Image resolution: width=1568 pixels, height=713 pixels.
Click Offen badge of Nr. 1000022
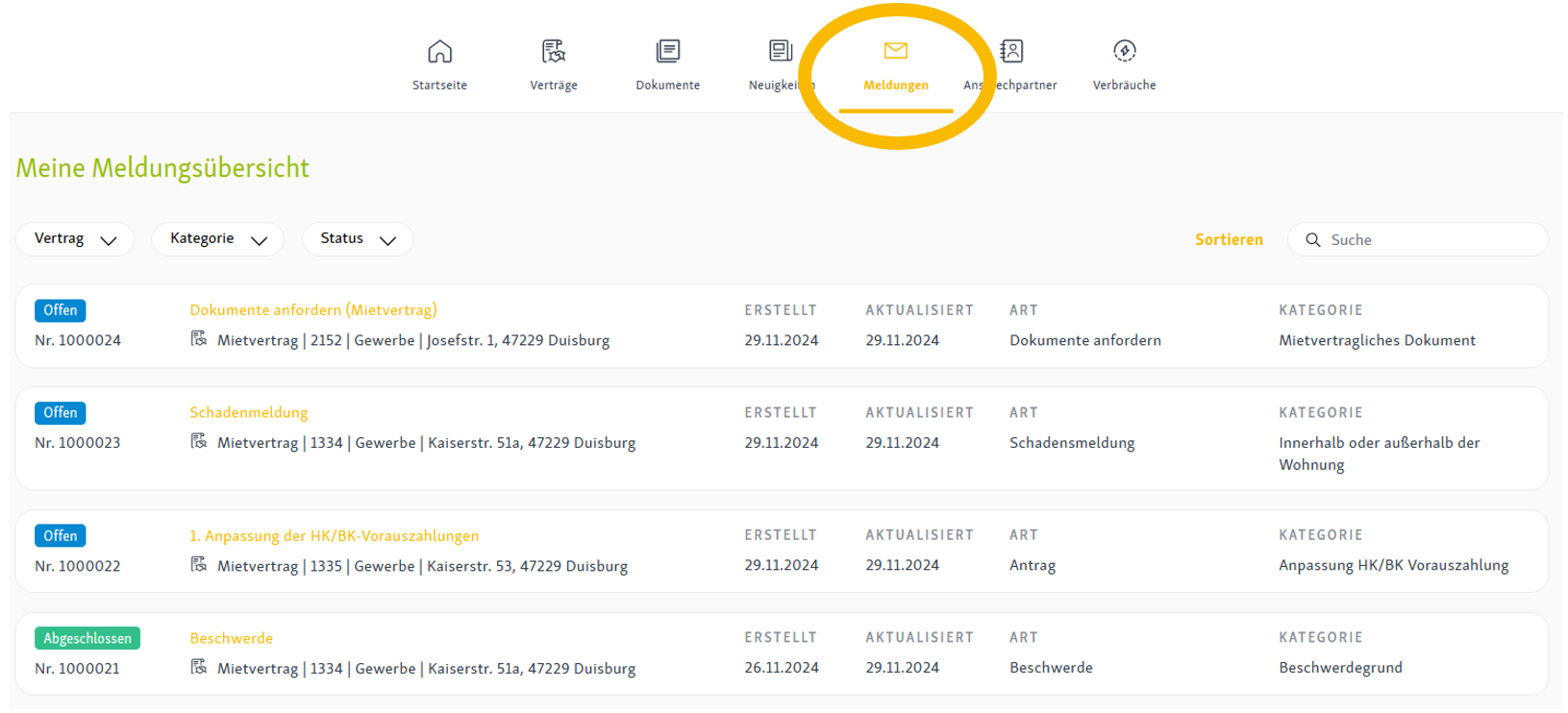[61, 536]
